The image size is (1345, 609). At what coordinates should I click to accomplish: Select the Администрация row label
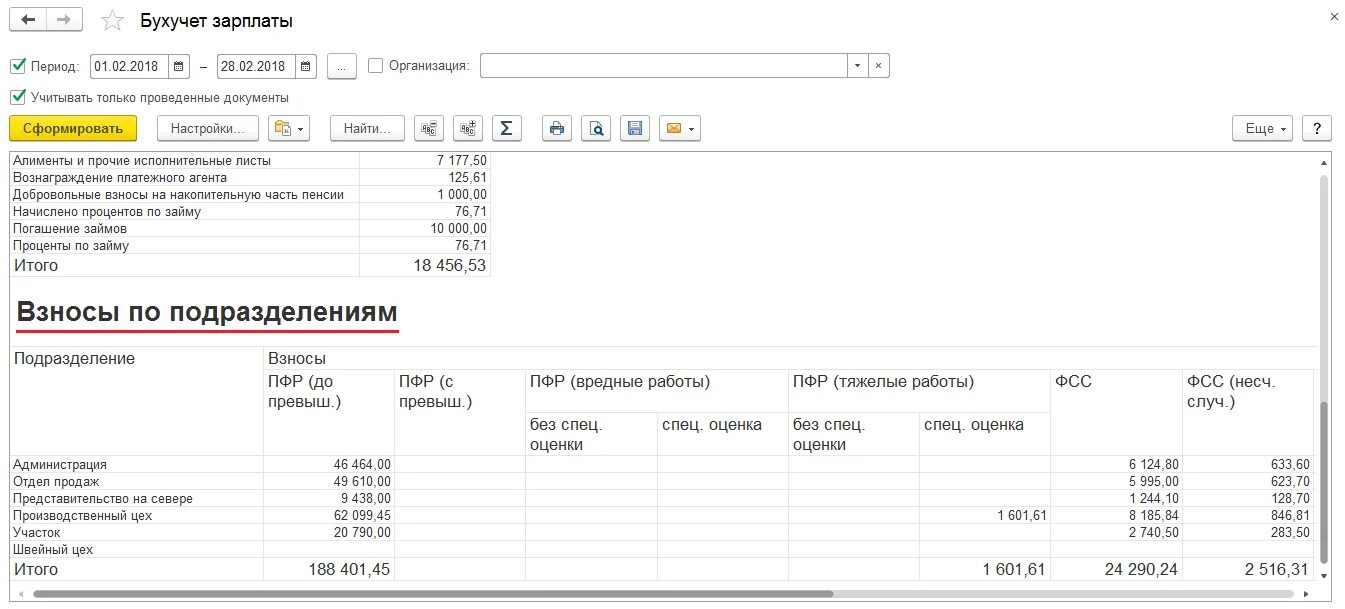click(x=60, y=464)
